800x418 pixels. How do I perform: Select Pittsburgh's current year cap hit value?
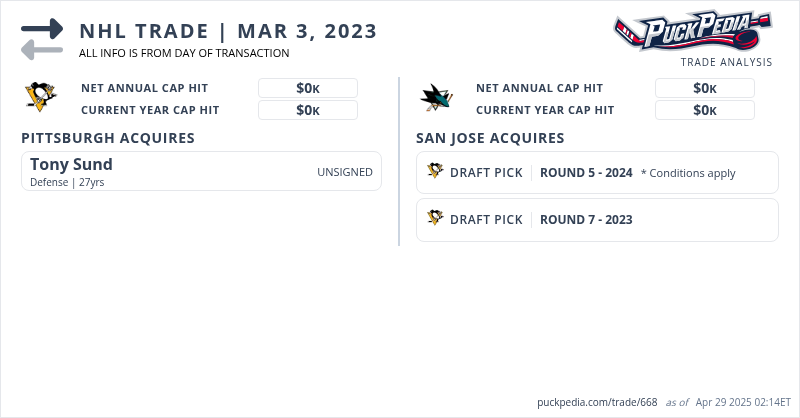tap(308, 110)
